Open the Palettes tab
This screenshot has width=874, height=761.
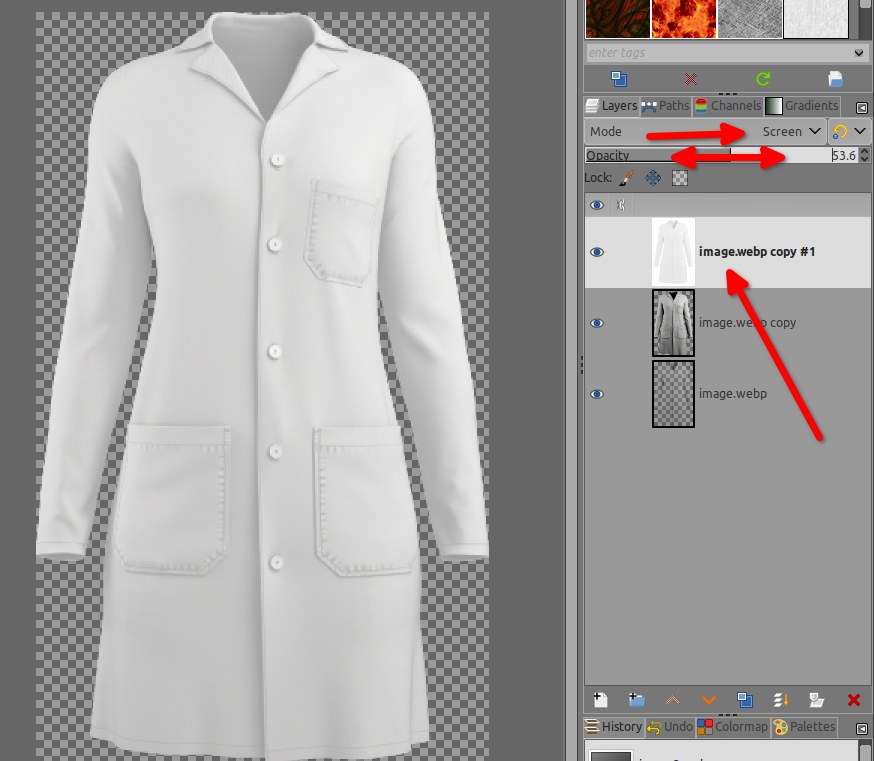(x=804, y=726)
